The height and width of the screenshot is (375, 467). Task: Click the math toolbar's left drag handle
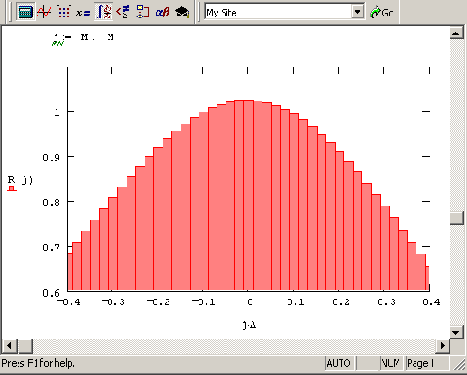(x=10, y=12)
